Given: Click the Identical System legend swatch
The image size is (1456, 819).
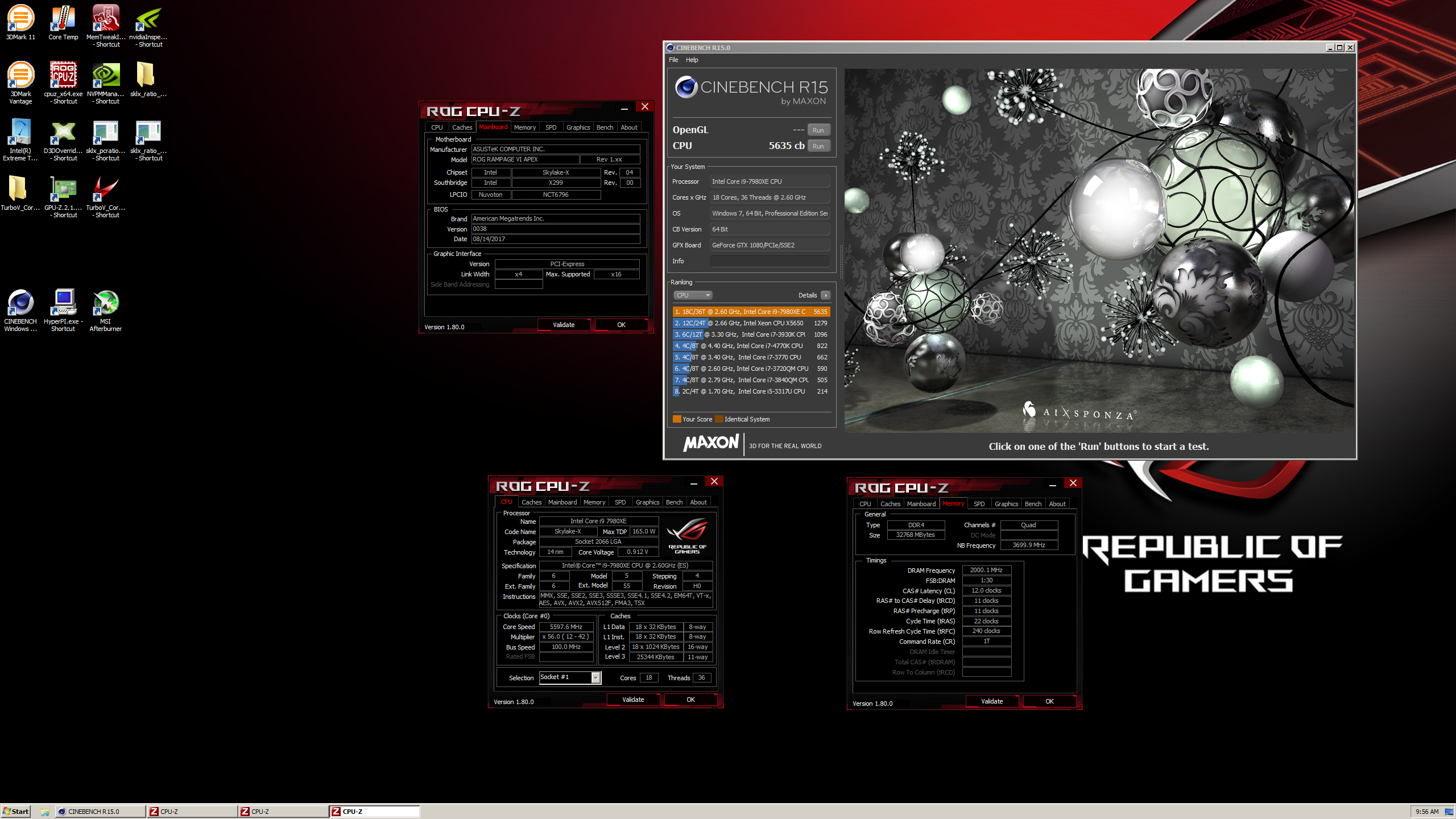Looking at the screenshot, I should point(719,419).
